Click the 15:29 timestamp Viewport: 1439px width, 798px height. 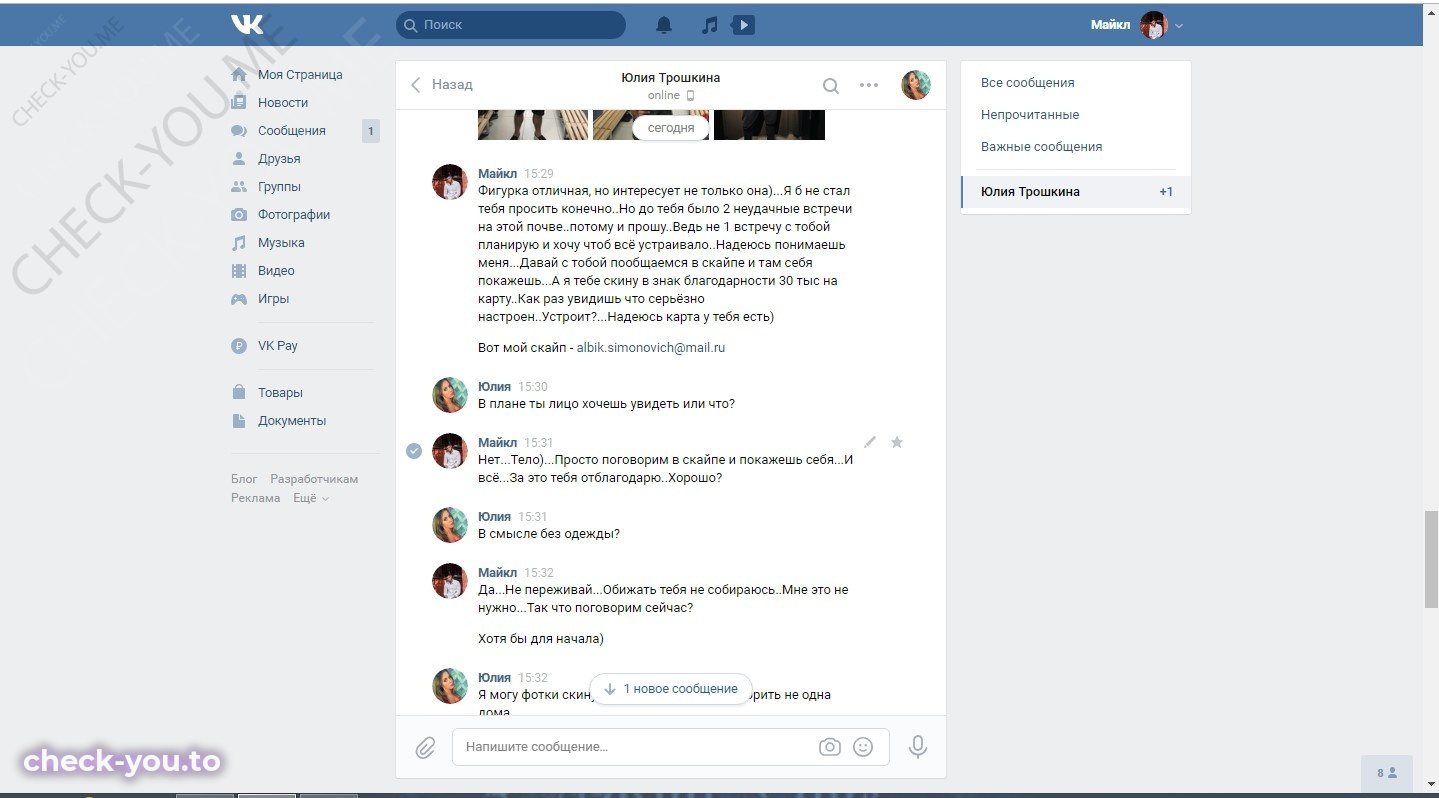pyautogui.click(x=539, y=174)
